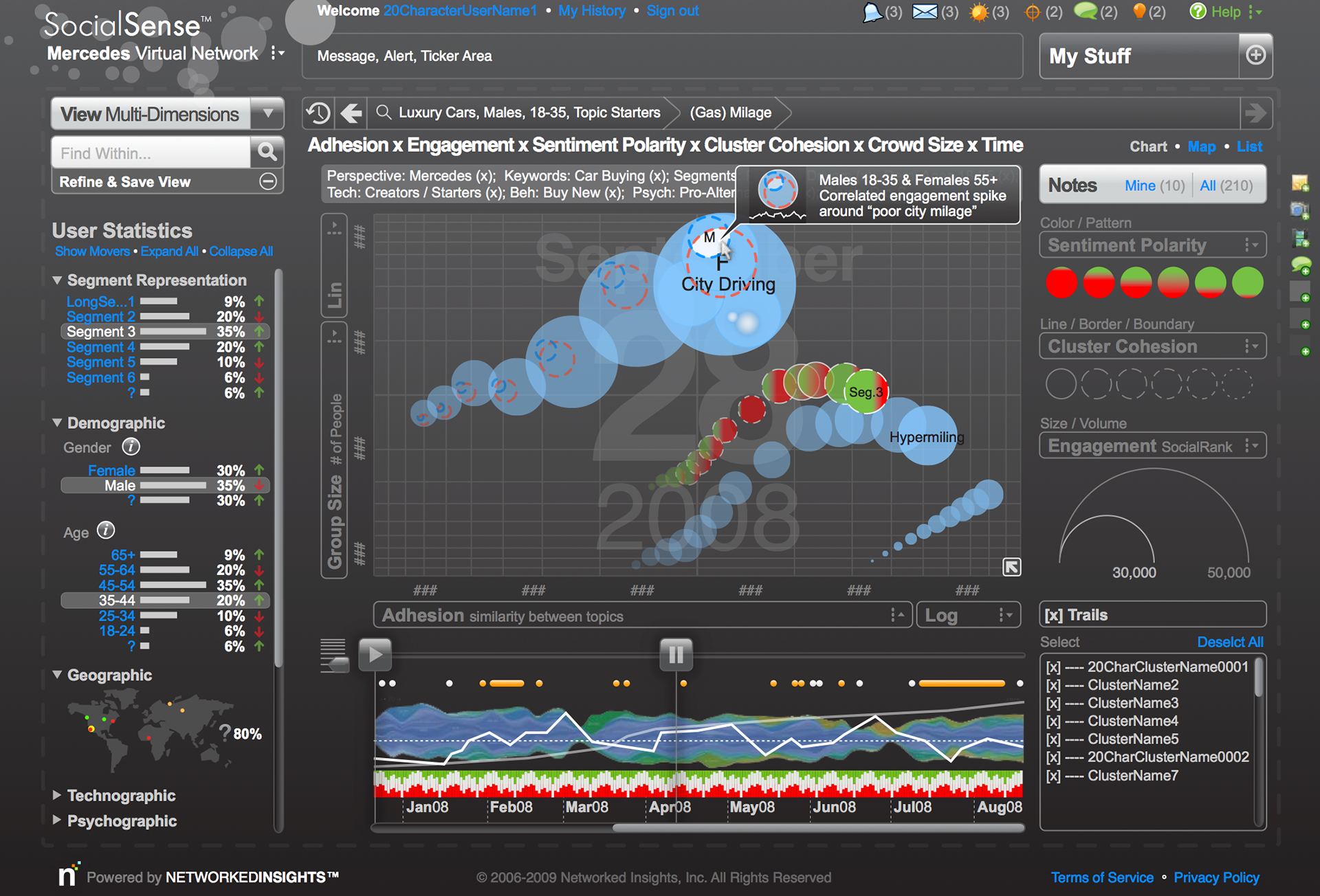The width and height of the screenshot is (1320, 896).
Task: Show Mine notes tab
Action: tap(1154, 186)
